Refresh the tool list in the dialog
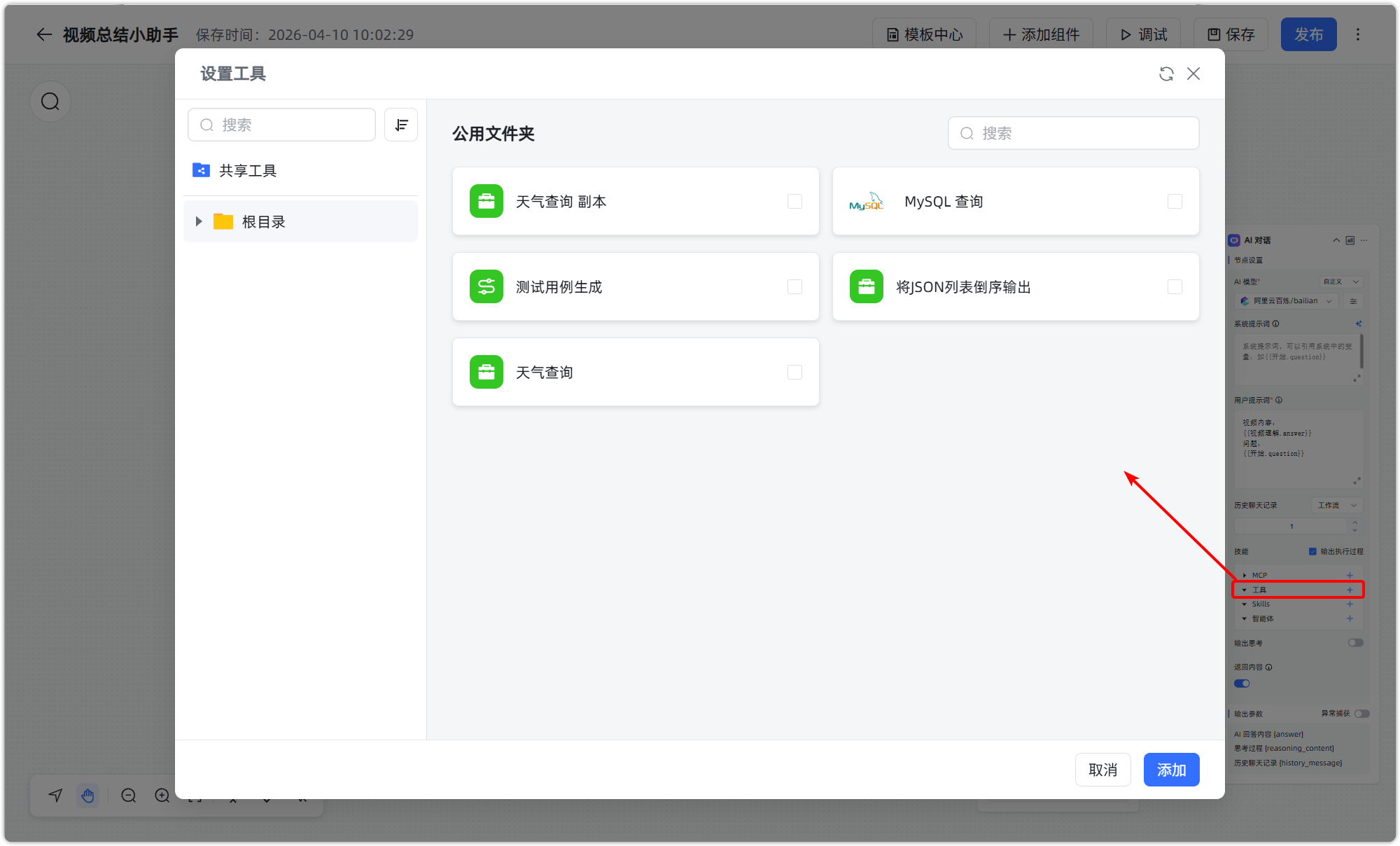This screenshot has width=1400, height=846. (x=1166, y=74)
